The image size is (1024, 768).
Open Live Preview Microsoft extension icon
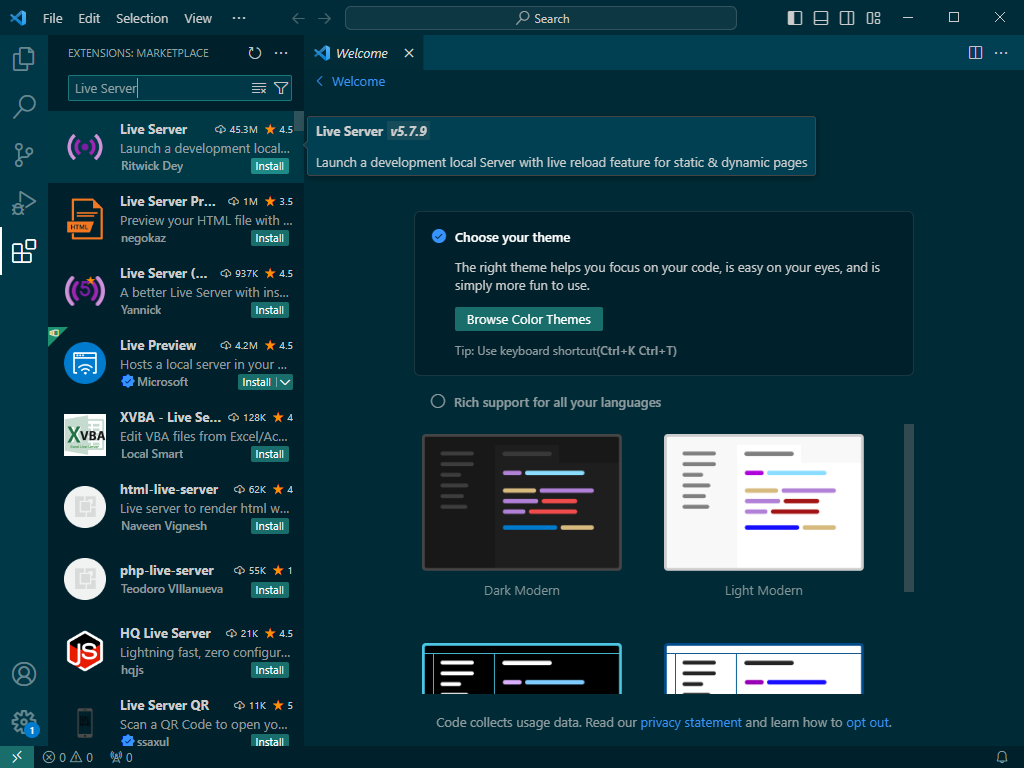[85, 363]
